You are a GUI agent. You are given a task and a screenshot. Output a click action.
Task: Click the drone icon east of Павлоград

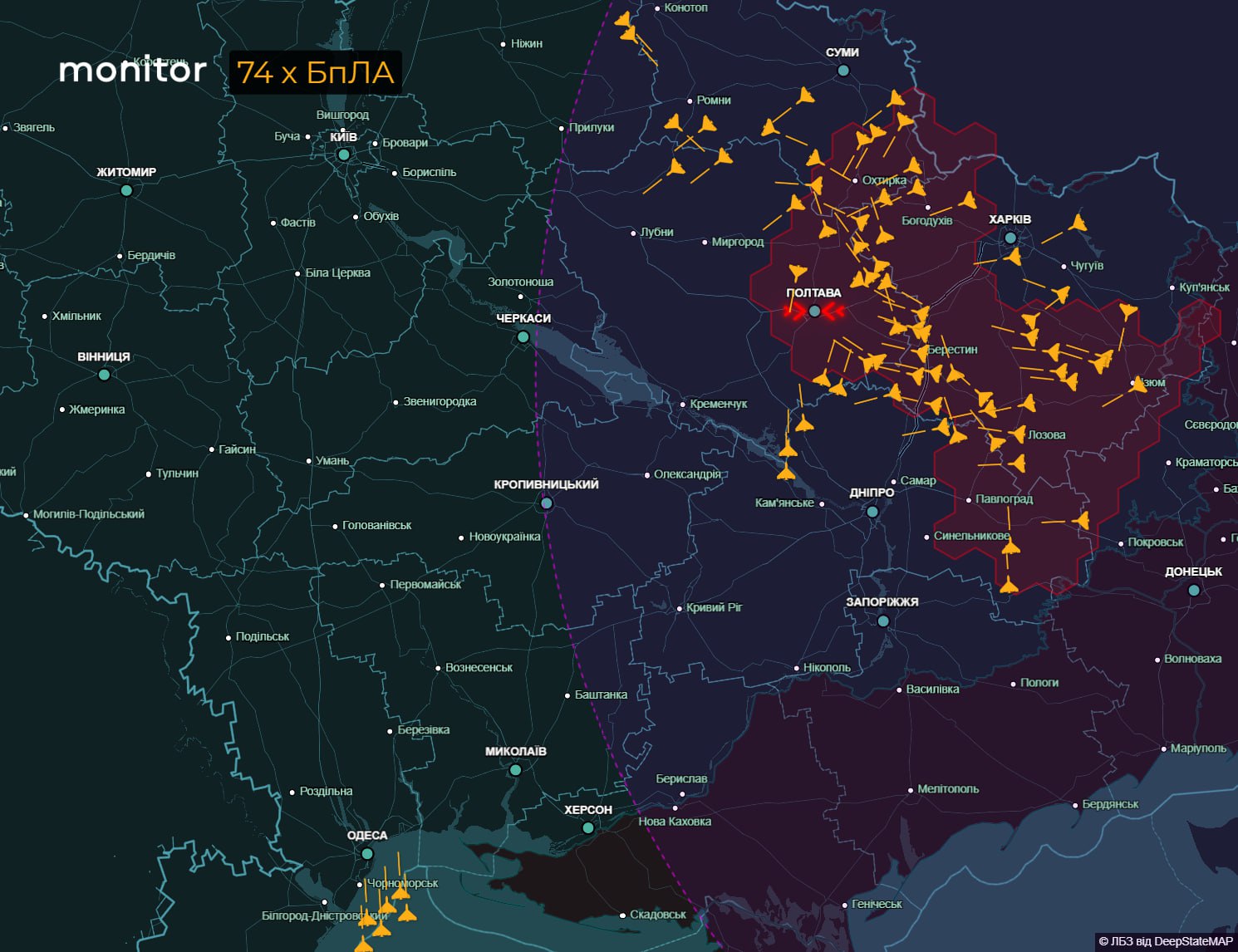1081,521
